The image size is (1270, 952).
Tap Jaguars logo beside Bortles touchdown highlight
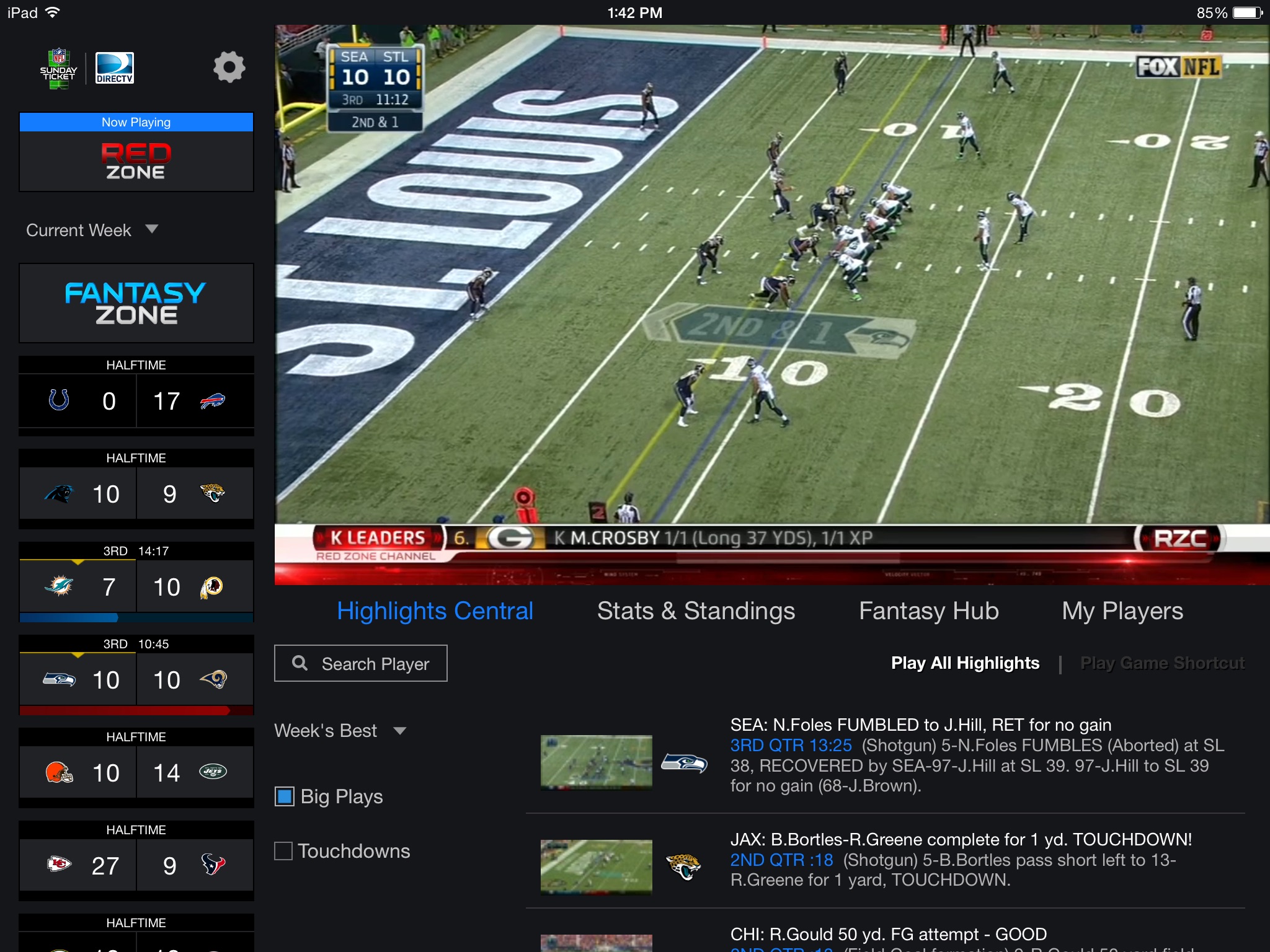point(683,866)
